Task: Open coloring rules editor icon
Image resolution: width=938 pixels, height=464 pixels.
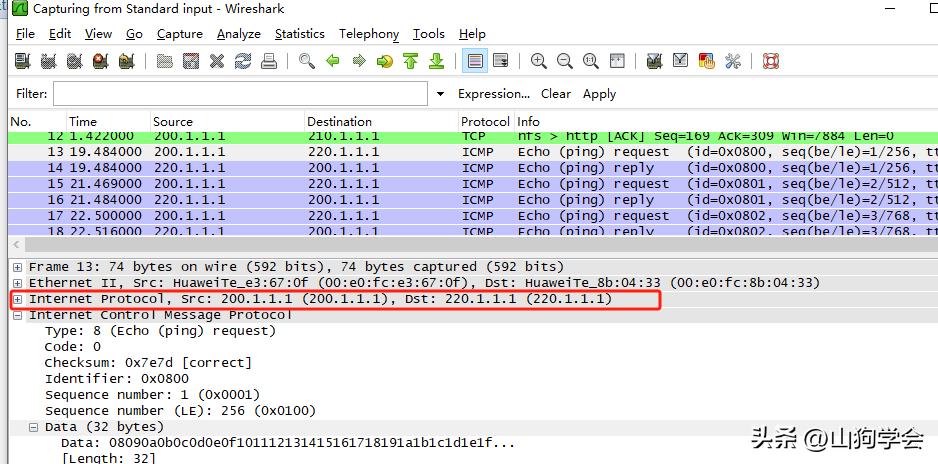Action: pyautogui.click(x=706, y=61)
